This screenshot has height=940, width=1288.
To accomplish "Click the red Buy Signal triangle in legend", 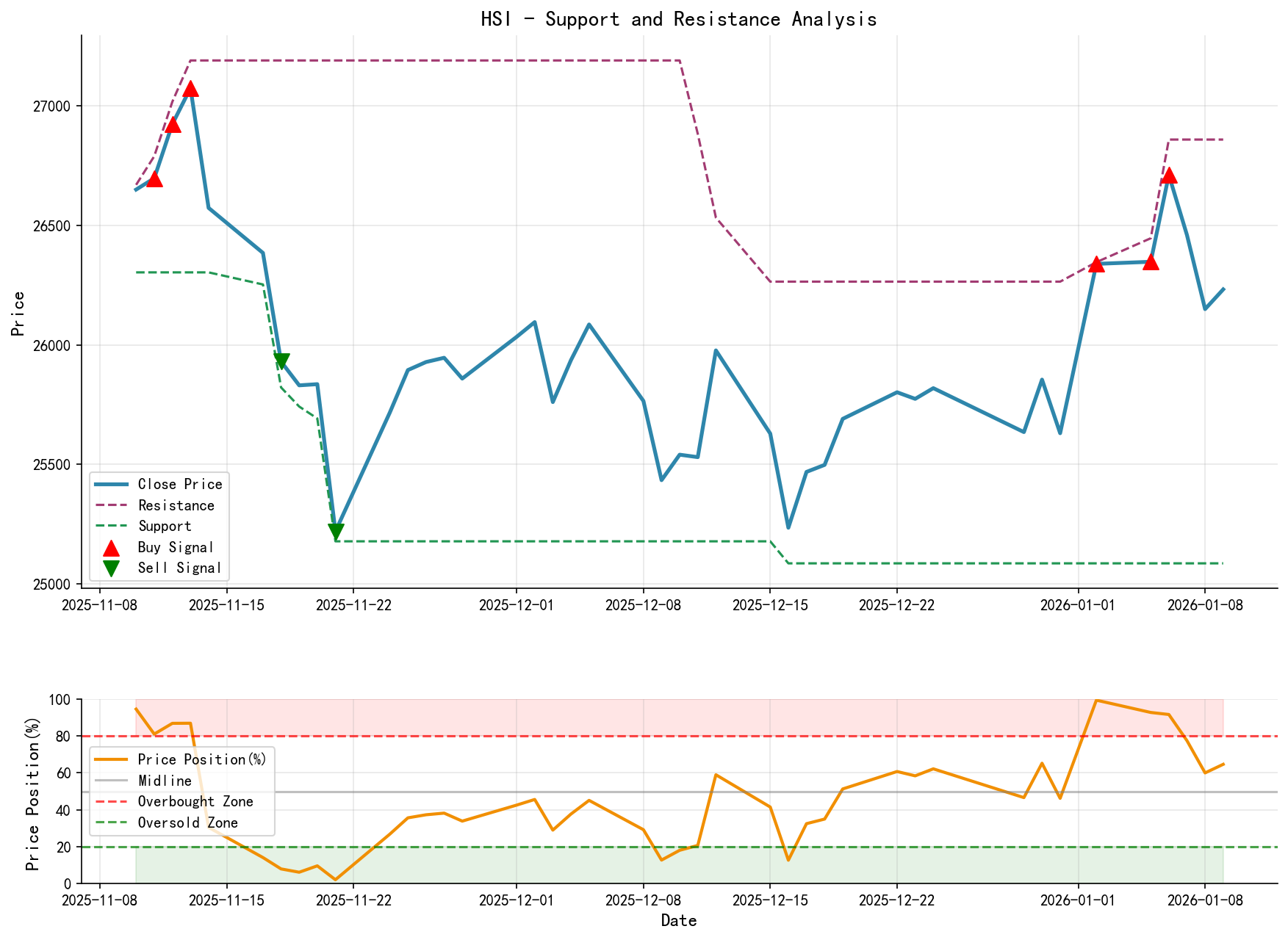I will (x=111, y=548).
